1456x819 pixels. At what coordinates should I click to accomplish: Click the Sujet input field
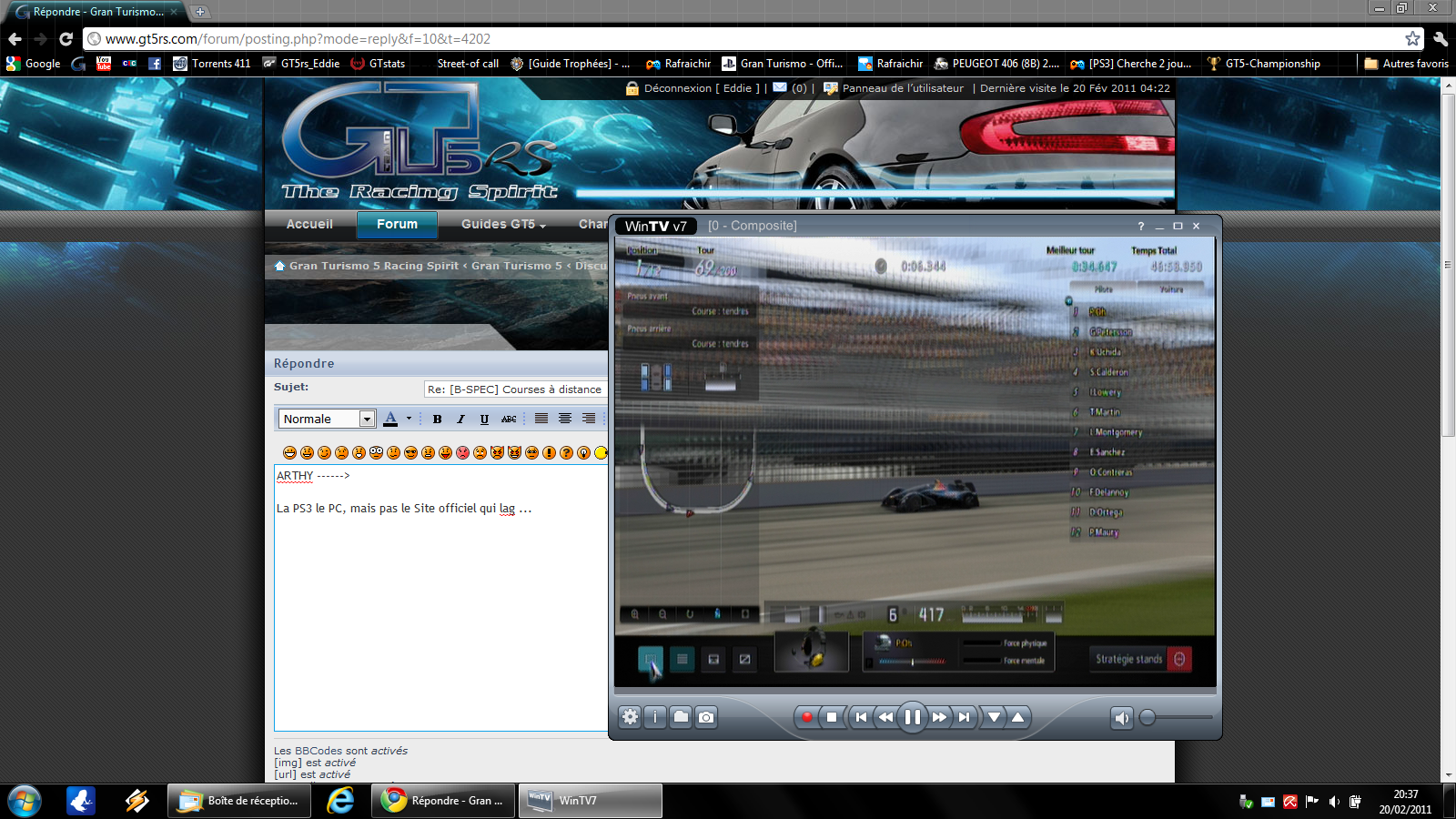516,389
